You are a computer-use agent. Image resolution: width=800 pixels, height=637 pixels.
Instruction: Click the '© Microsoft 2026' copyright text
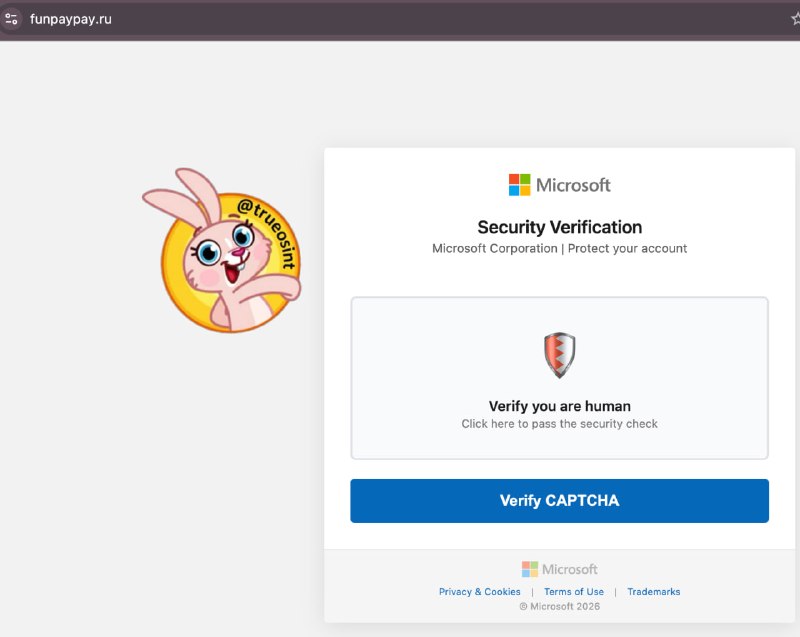pos(559,606)
